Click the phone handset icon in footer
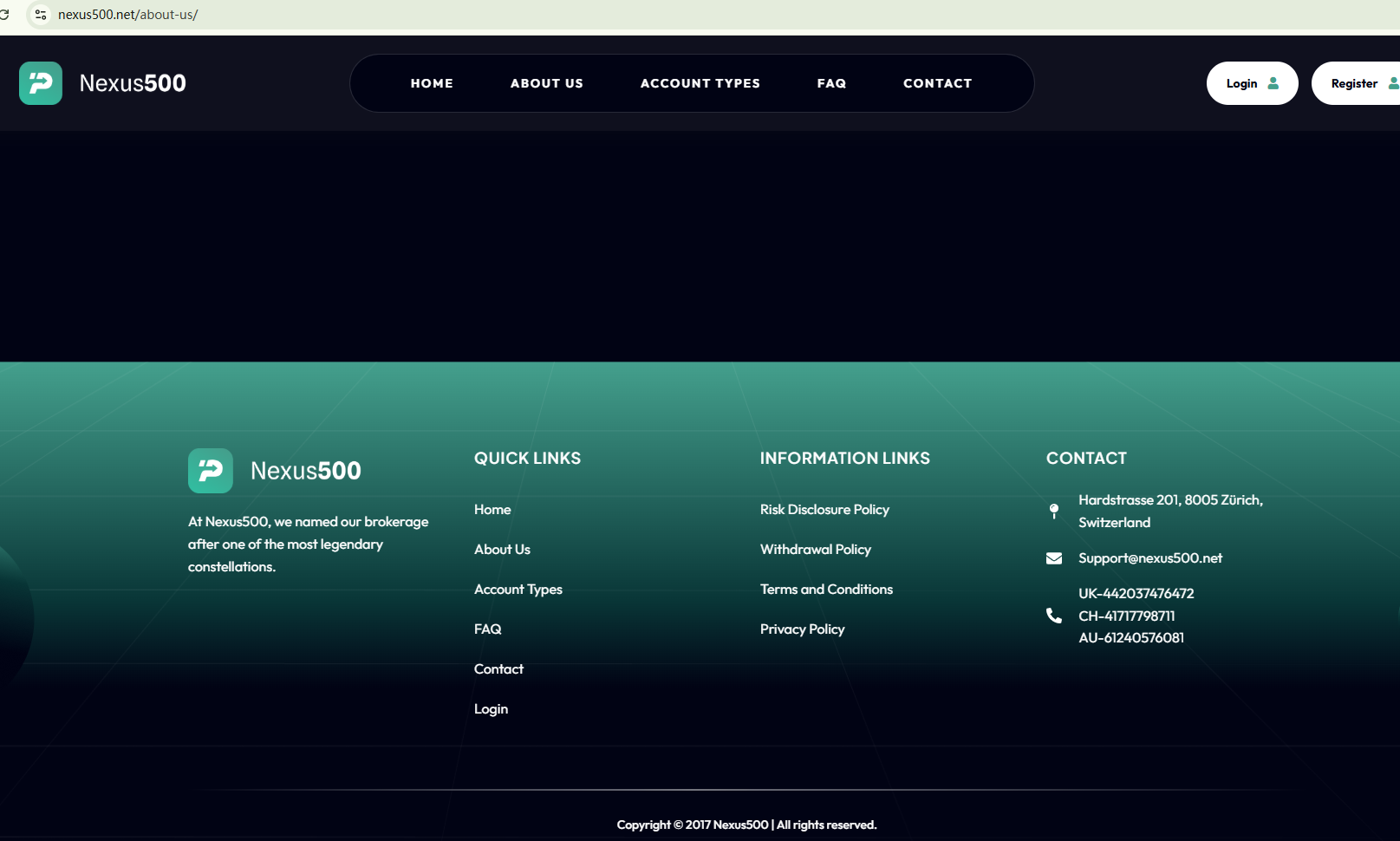 point(1054,616)
